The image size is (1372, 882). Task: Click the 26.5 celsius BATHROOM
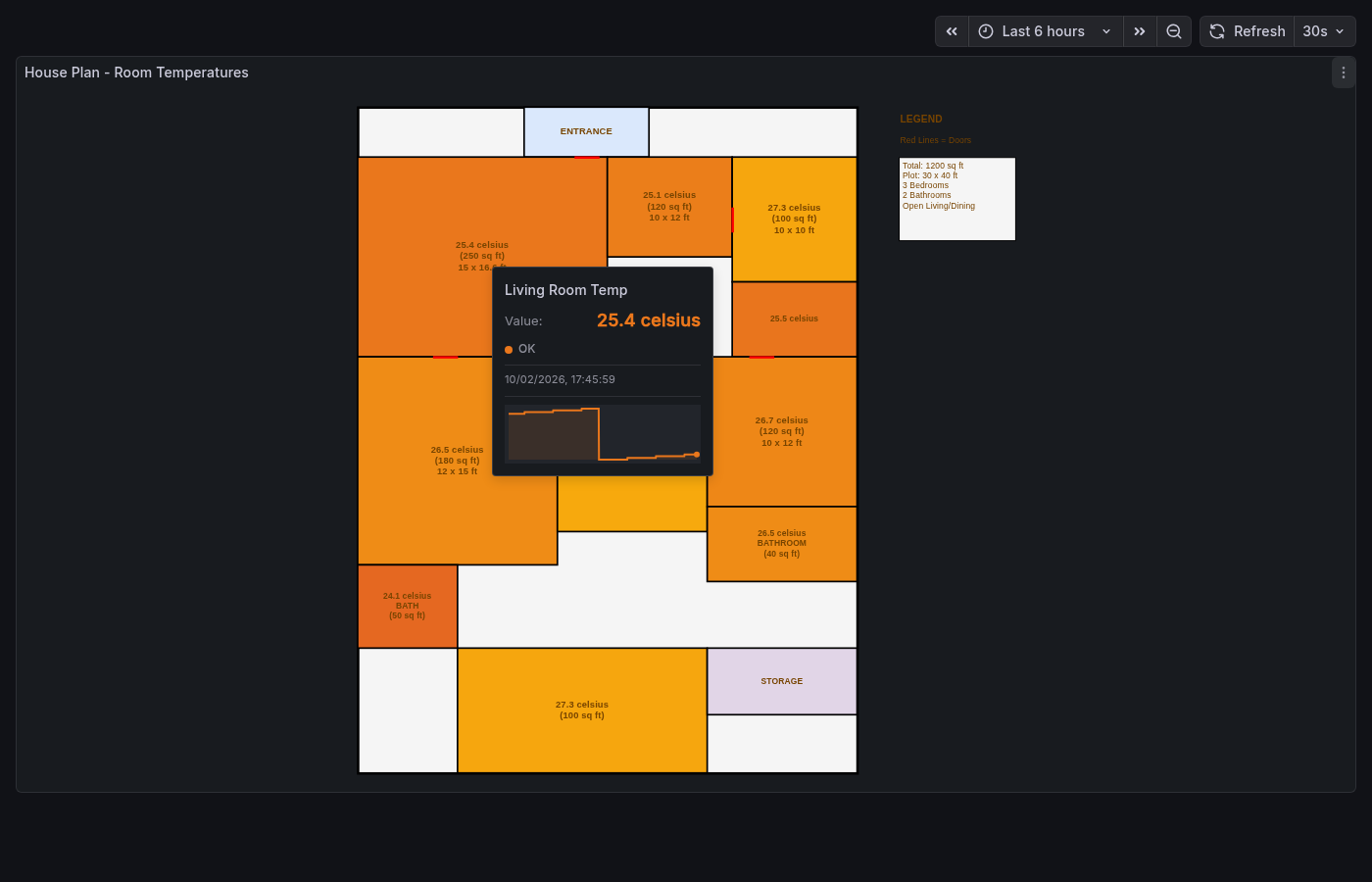782,544
